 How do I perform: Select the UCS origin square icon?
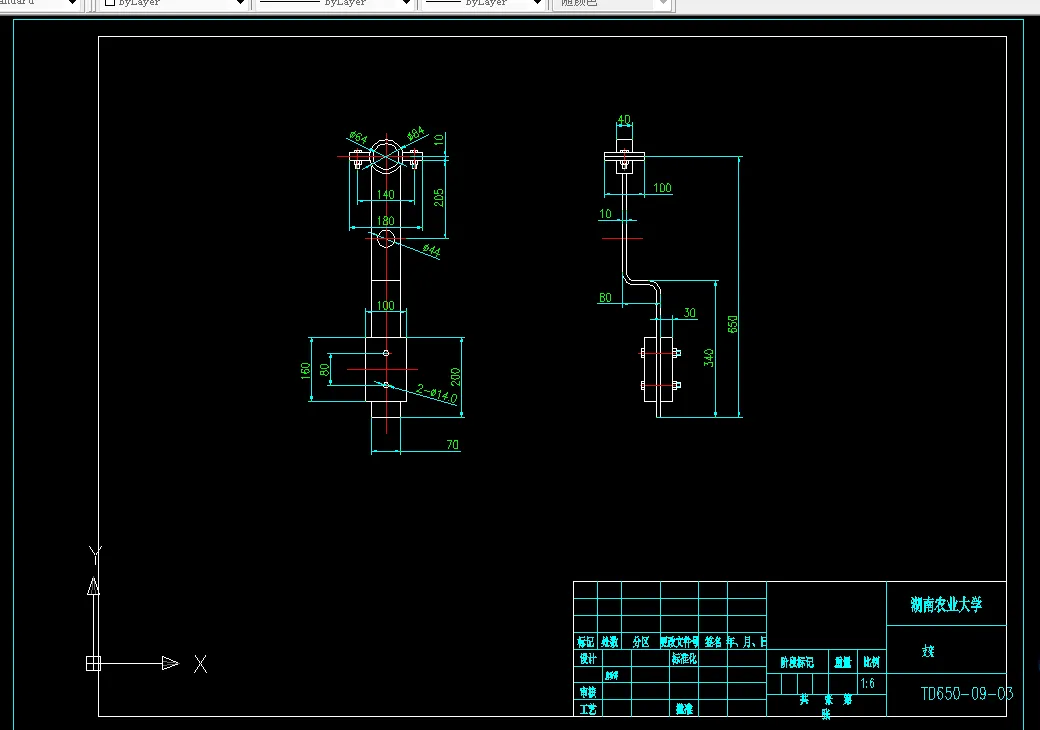[94, 663]
